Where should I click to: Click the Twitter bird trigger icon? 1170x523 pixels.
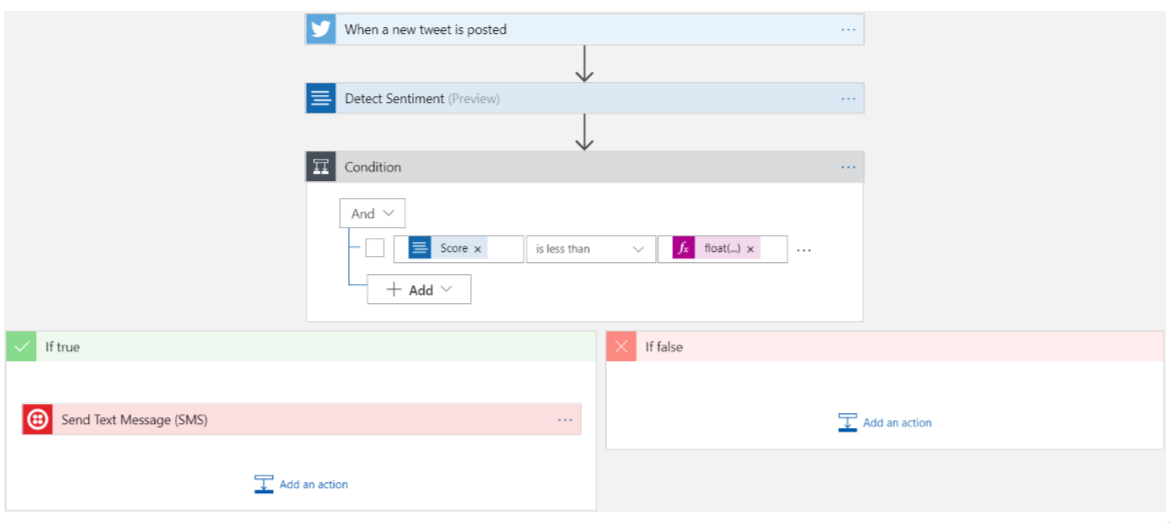pos(321,29)
